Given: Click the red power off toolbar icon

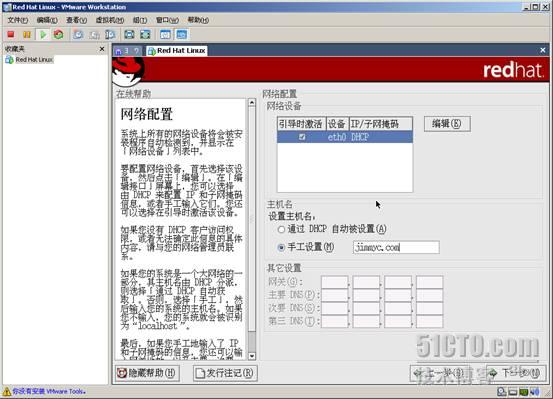Looking at the screenshot, I should 11,34.
